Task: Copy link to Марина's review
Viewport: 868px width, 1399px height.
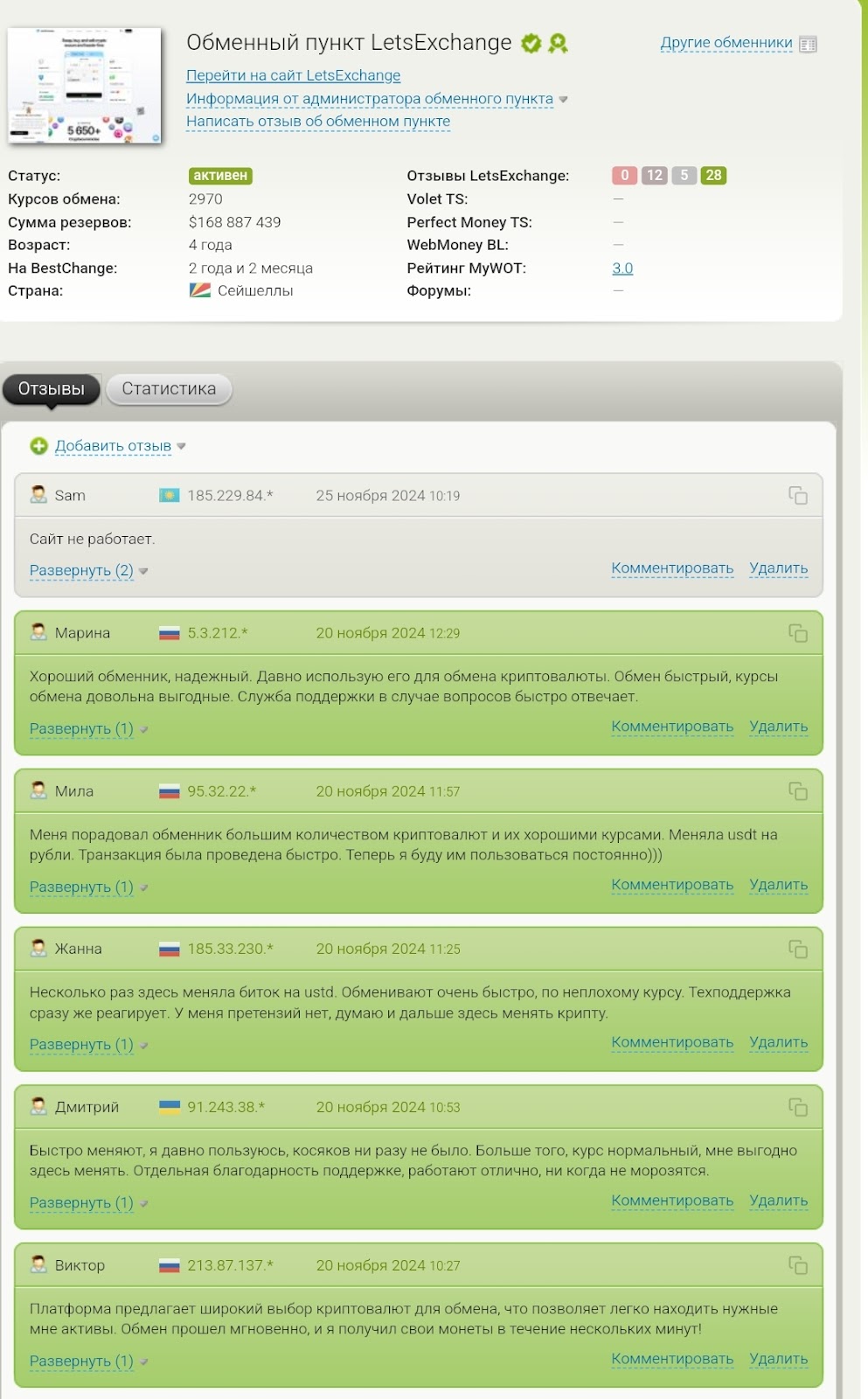Action: tap(797, 633)
